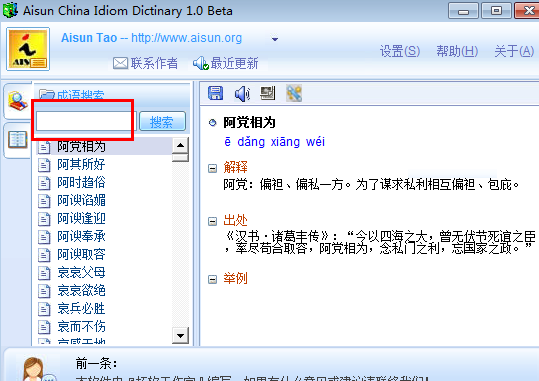Click the envelope icon beside 联系作者
The width and height of the screenshot is (539, 381).
(x=120, y=63)
